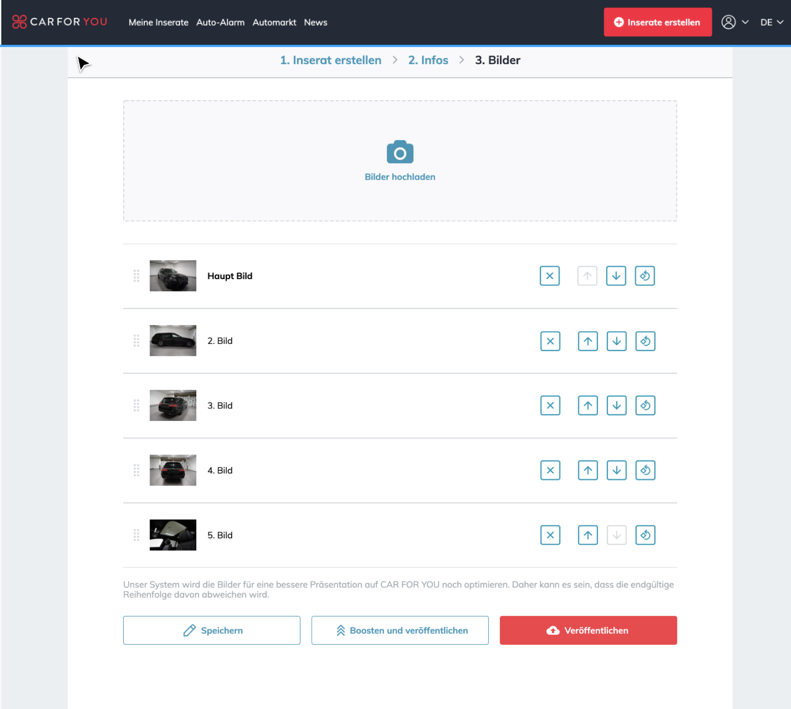Delete the 3. Bild image
The image size is (791, 709).
click(550, 405)
